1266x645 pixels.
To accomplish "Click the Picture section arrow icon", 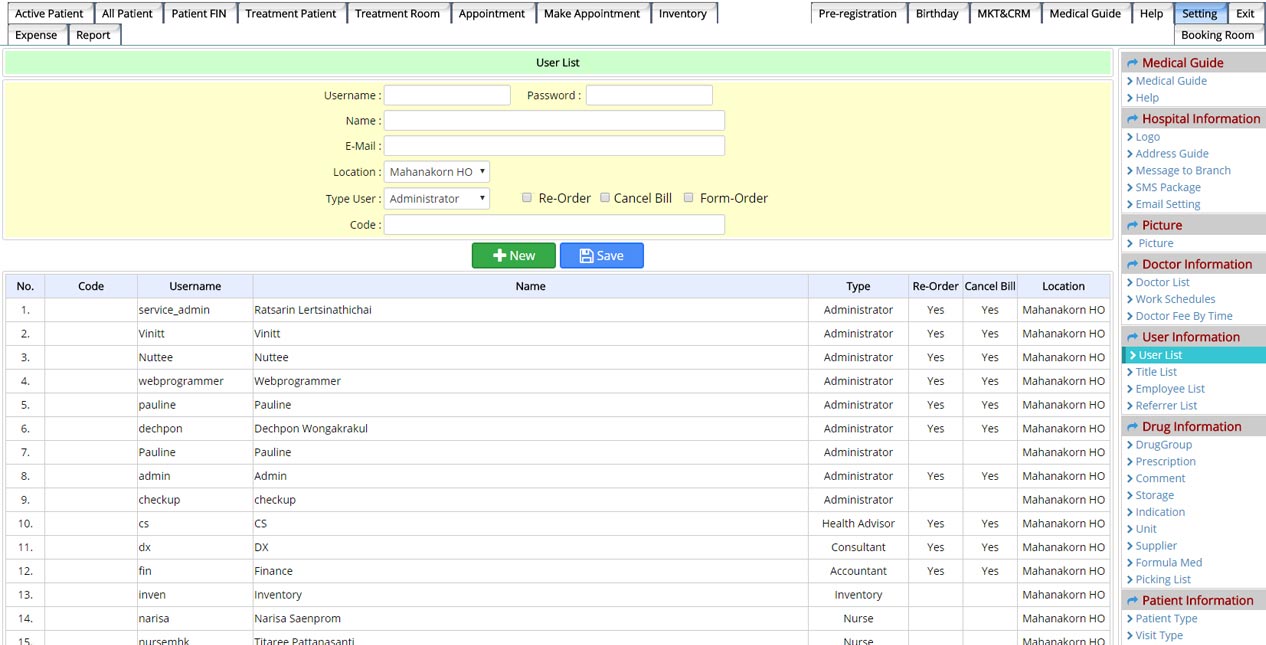I will tap(1132, 226).
